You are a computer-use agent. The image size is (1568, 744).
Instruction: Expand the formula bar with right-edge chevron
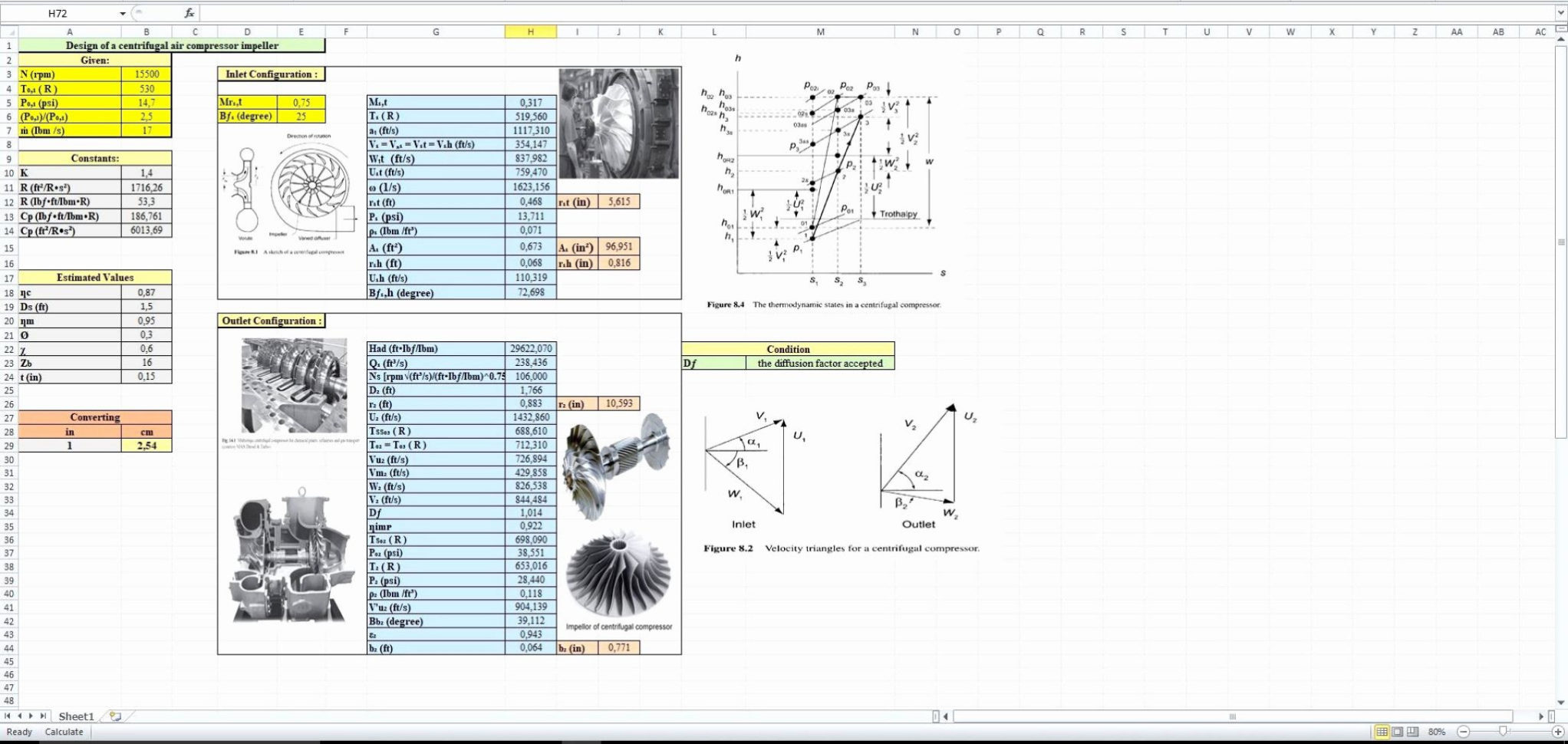[x=1560, y=13]
